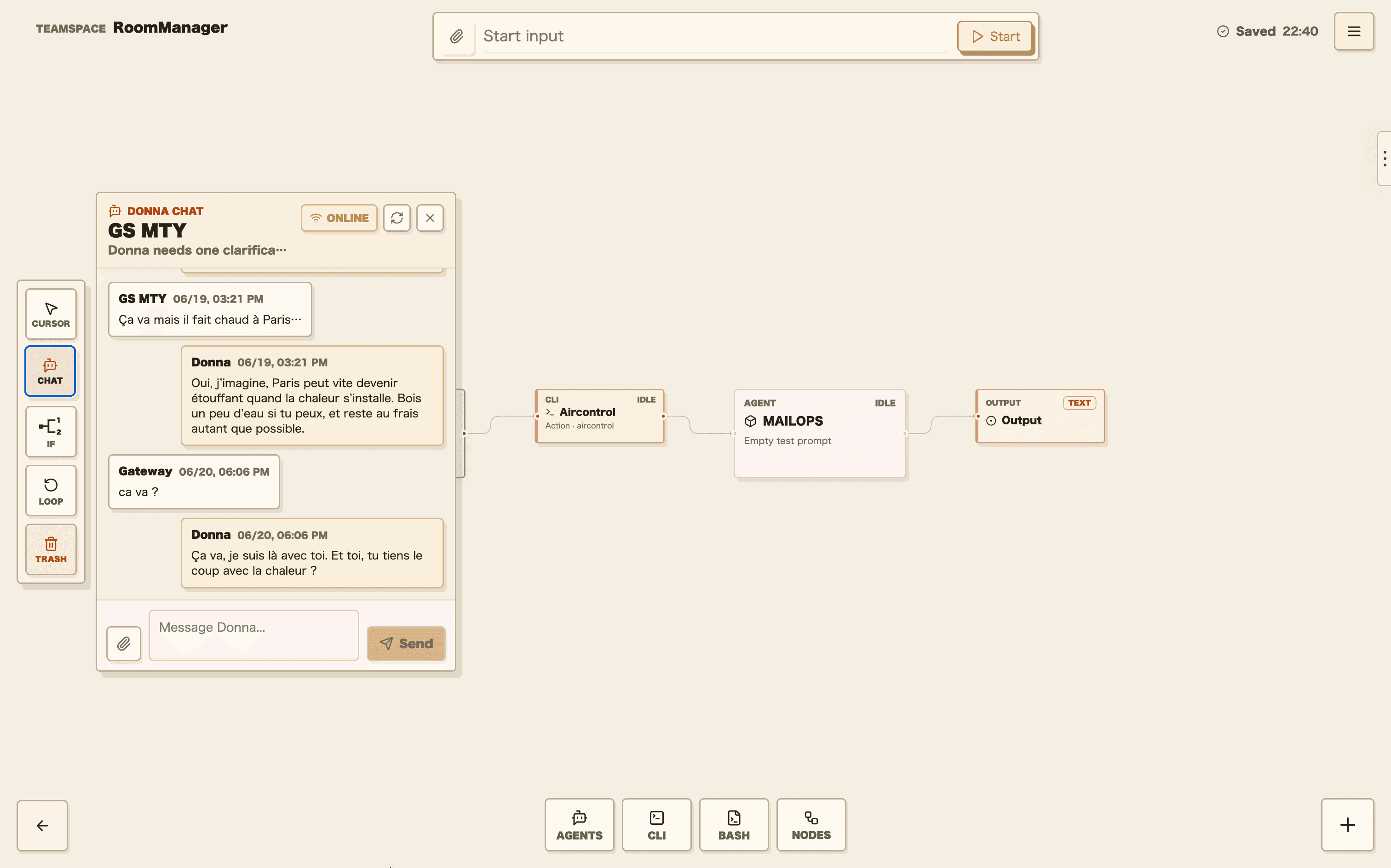The height and width of the screenshot is (868, 1391).
Task: Open the Agents palette
Action: (x=580, y=825)
